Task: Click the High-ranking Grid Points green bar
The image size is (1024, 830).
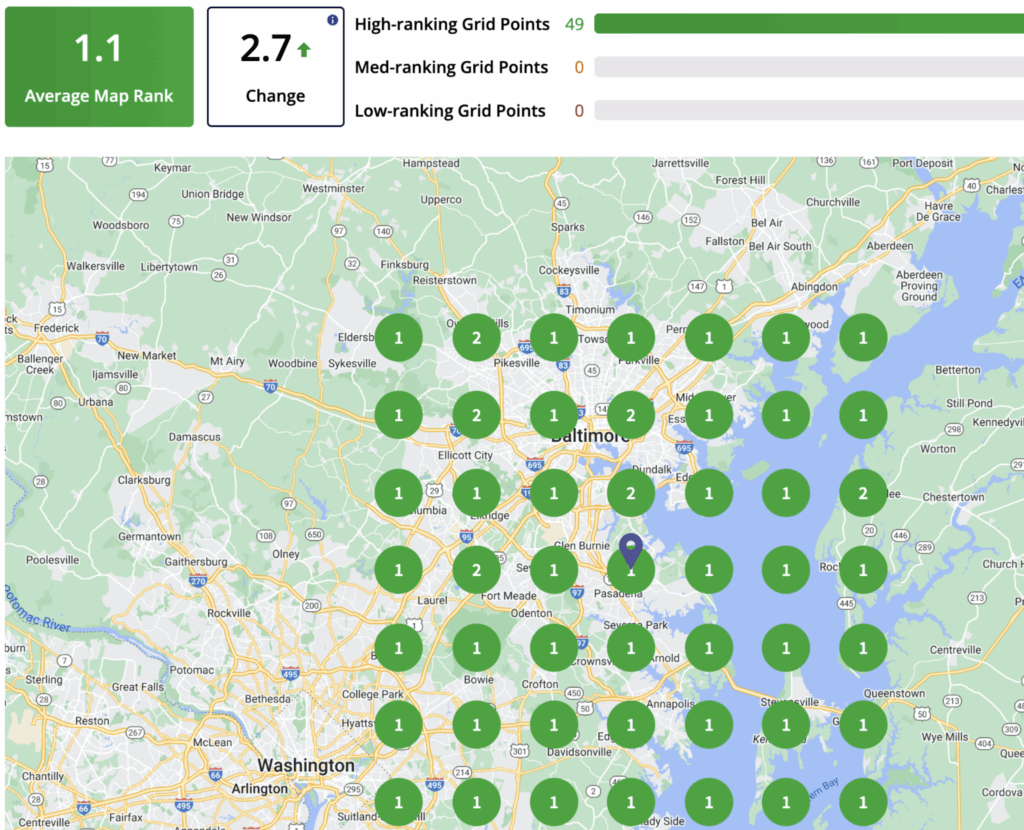Action: pyautogui.click(x=808, y=24)
